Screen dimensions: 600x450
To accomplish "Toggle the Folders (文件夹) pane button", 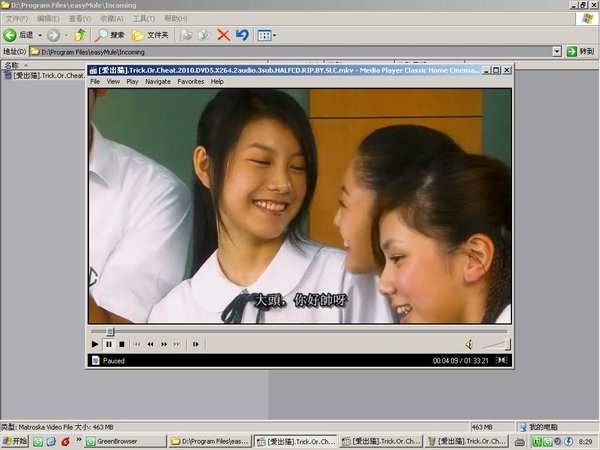I will (150, 35).
